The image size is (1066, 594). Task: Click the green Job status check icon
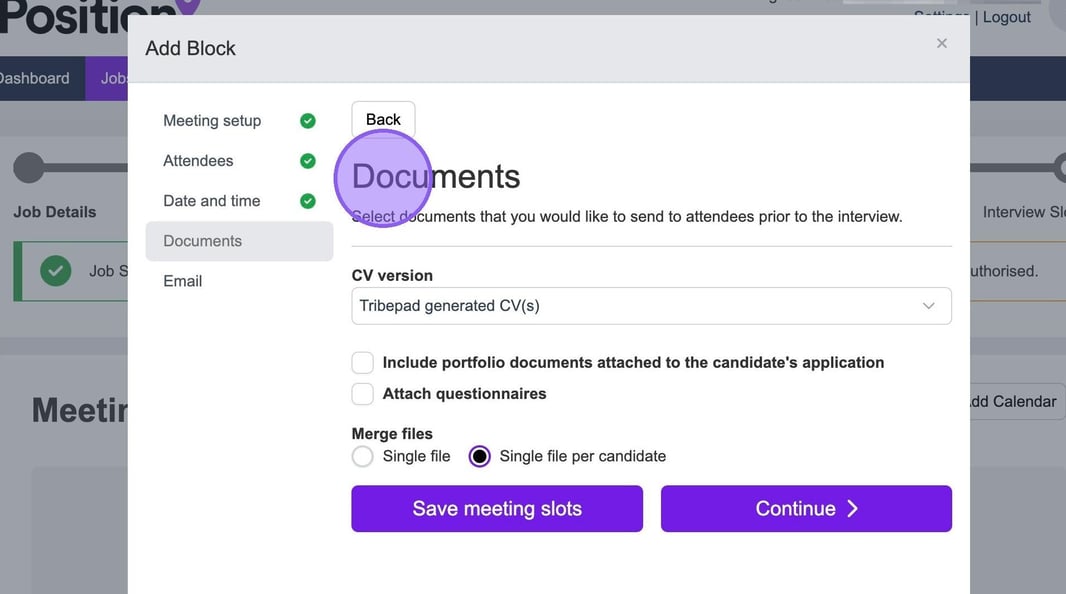pos(56,271)
